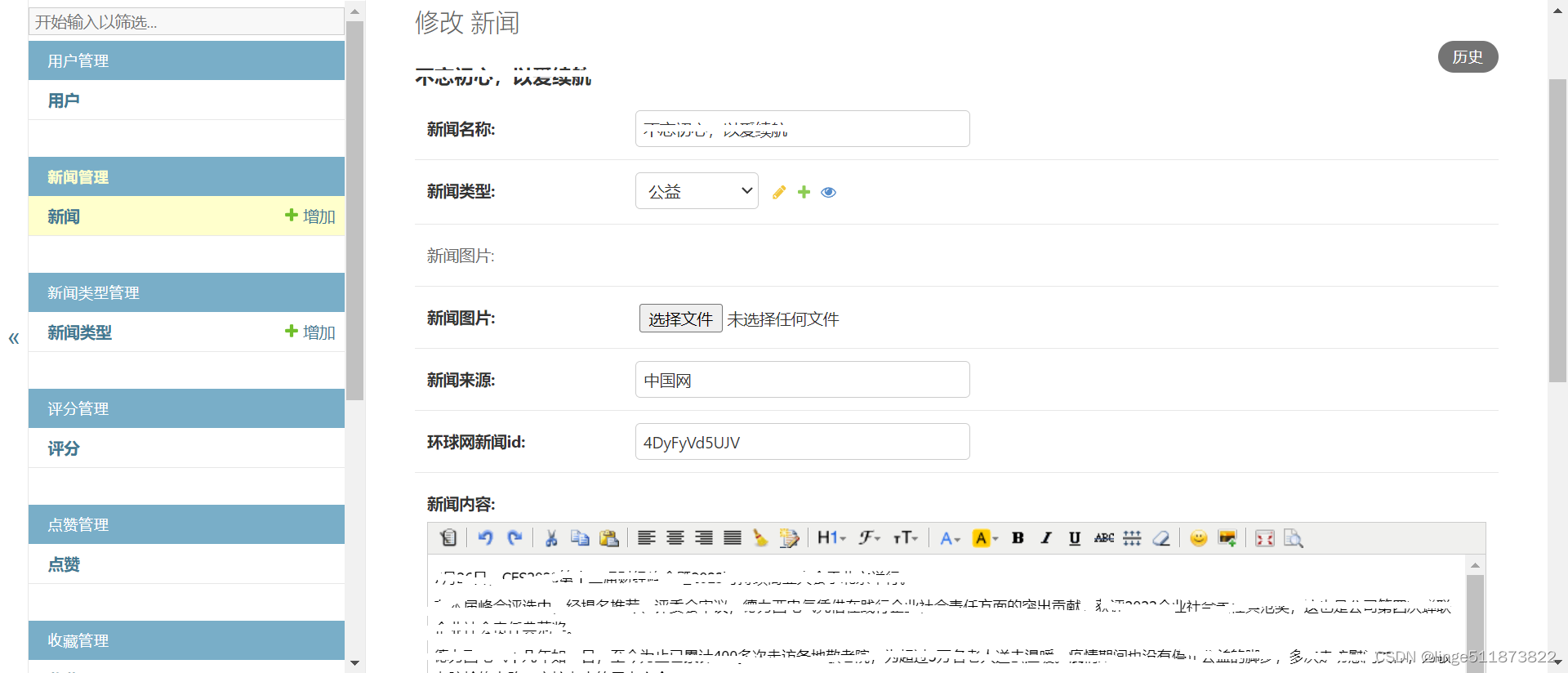
Task: Click the quick format notepad icon
Action: pos(789,538)
